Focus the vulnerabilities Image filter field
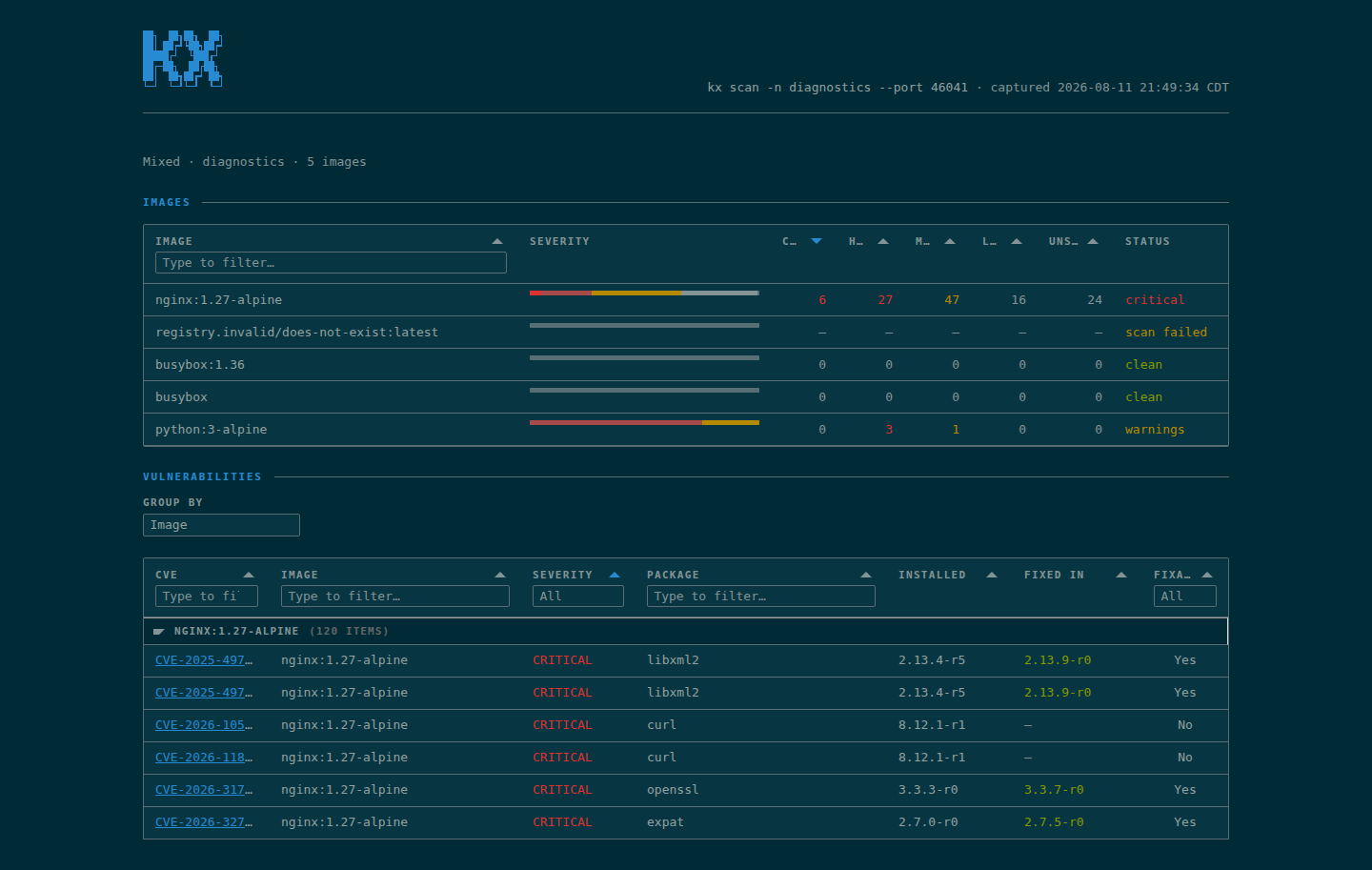Viewport: 1372px width, 870px height. click(395, 597)
